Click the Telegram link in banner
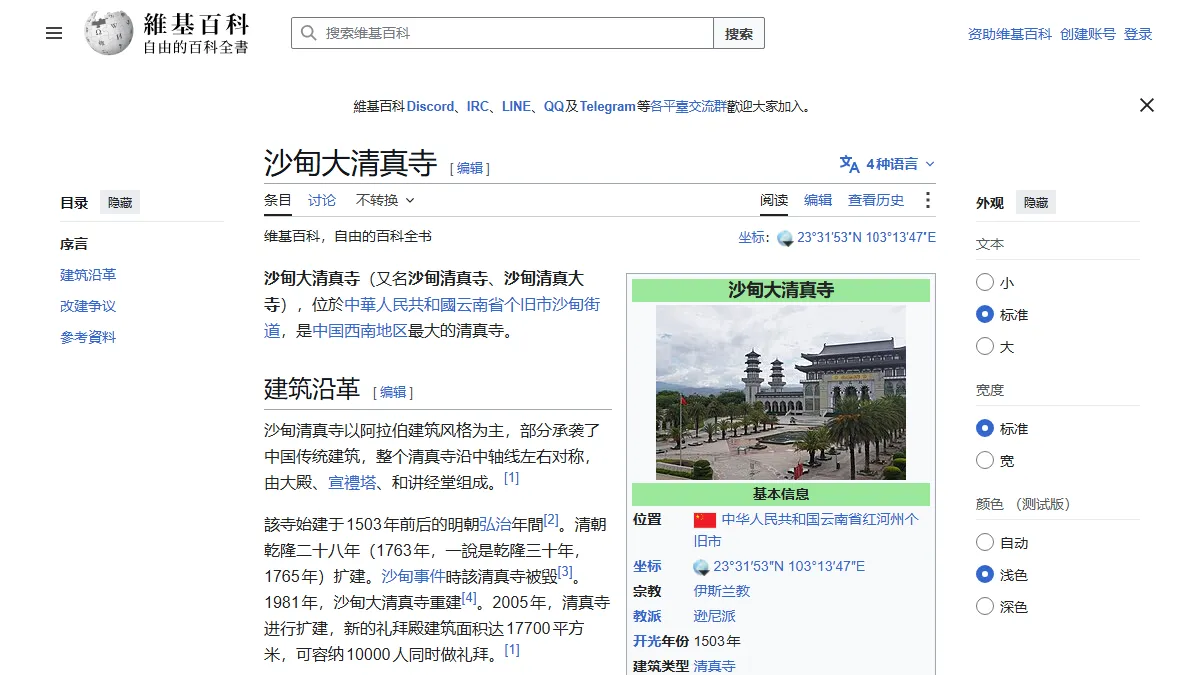Viewport: 1200px width, 675px height. 608,106
